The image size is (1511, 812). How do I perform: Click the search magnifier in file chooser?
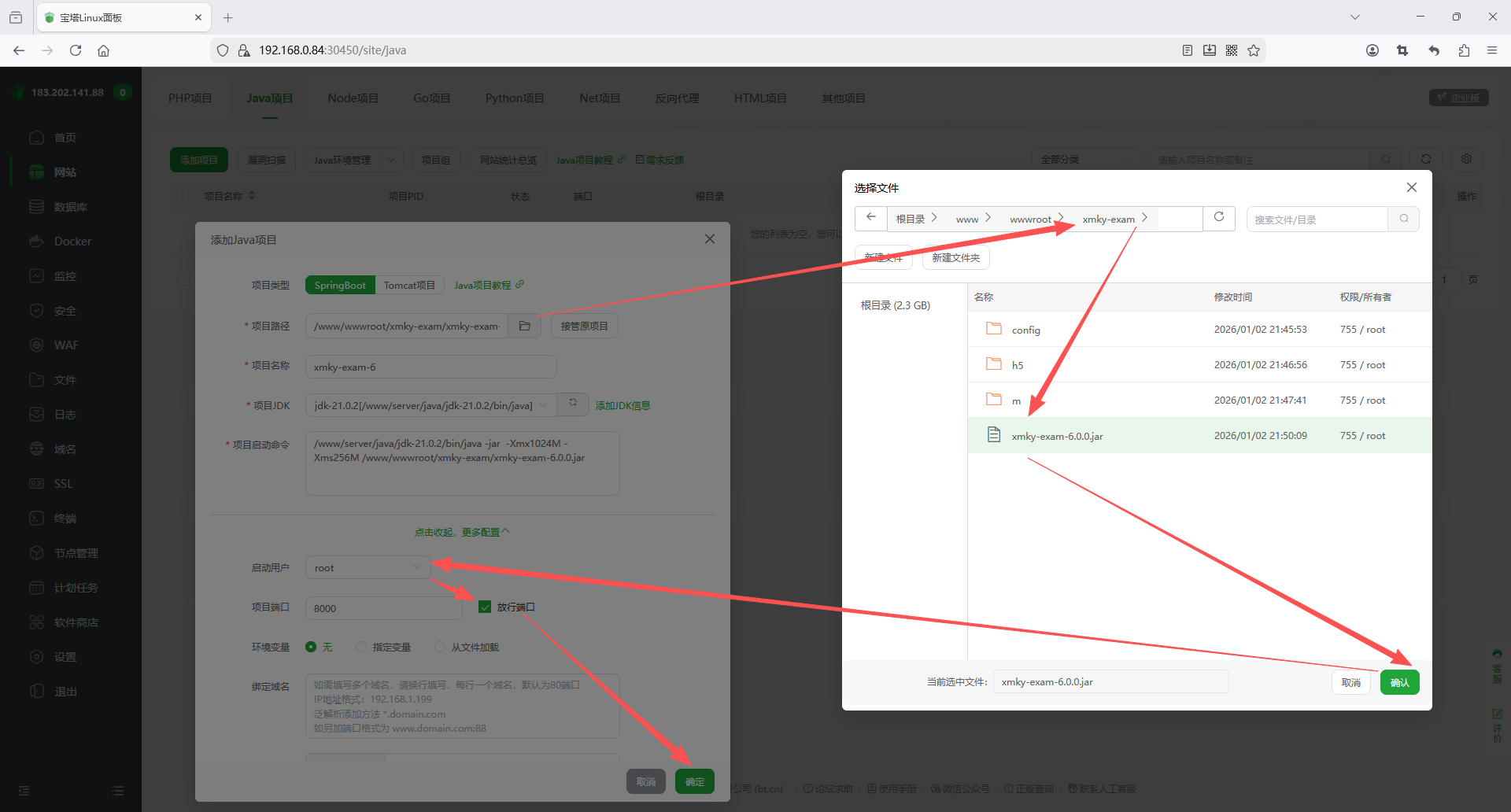(x=1404, y=219)
